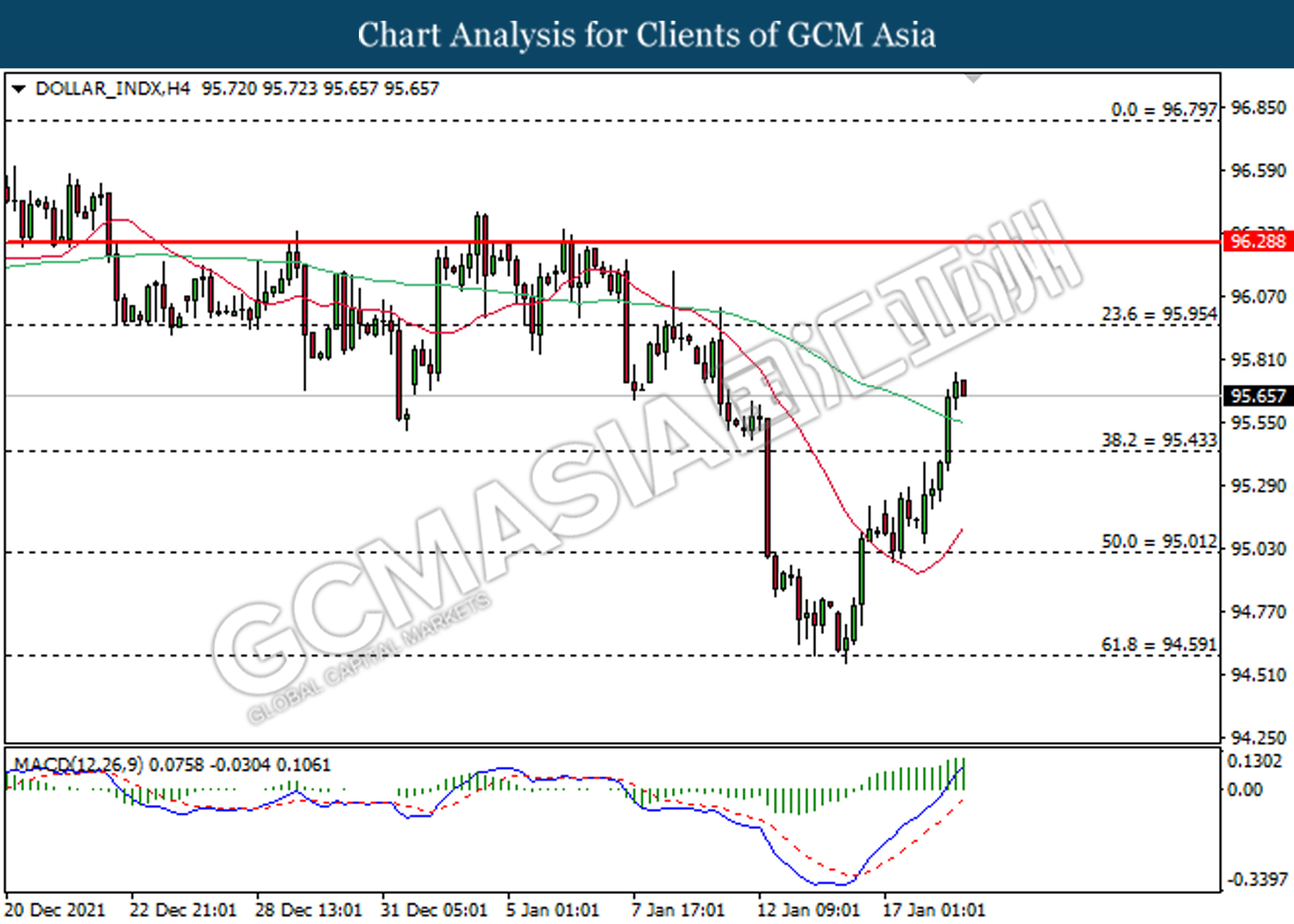Click the 7 Jan 17:01 date label
Image resolution: width=1294 pixels, height=924 pixels.
click(x=678, y=910)
